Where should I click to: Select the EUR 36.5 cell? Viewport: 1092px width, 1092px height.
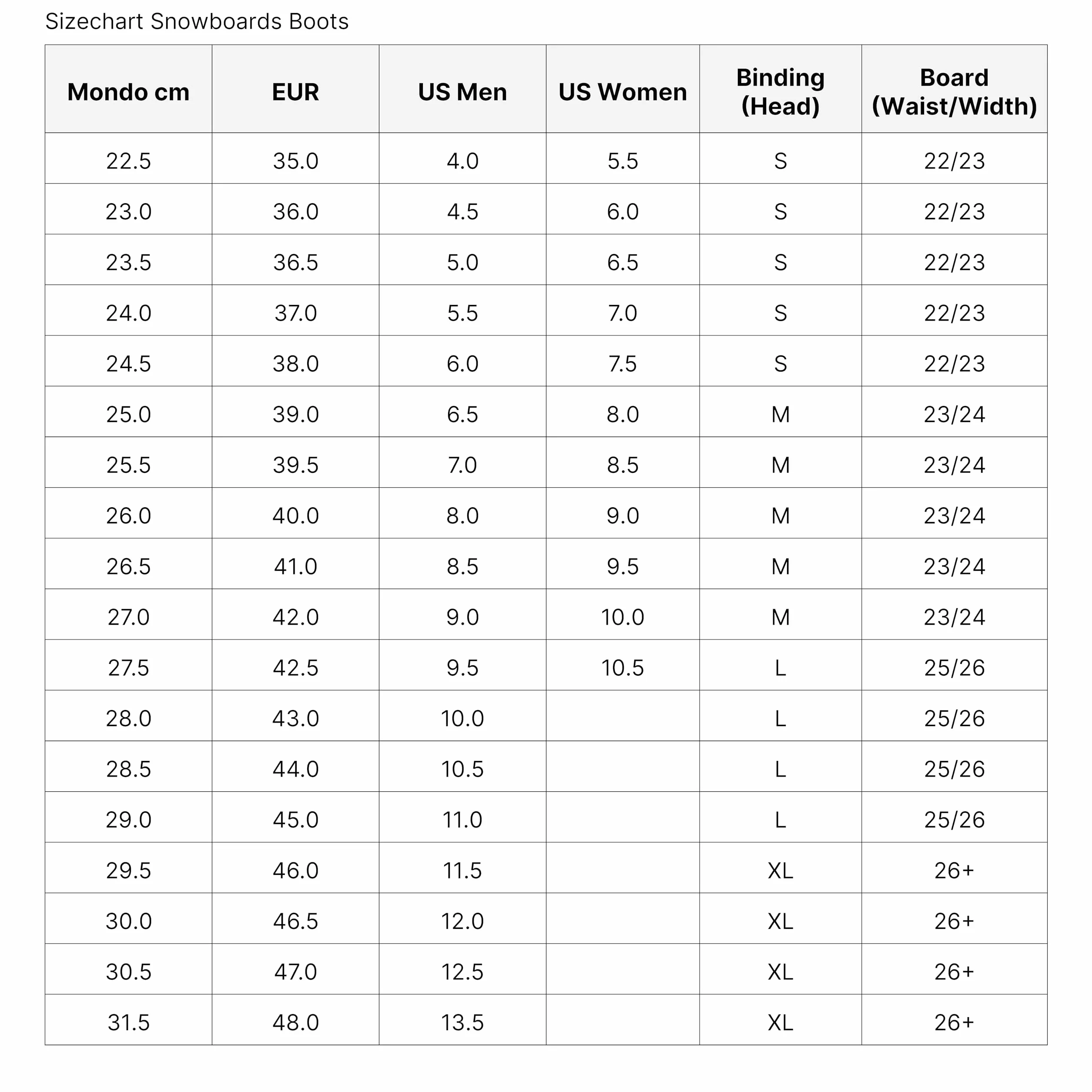pyautogui.click(x=295, y=262)
